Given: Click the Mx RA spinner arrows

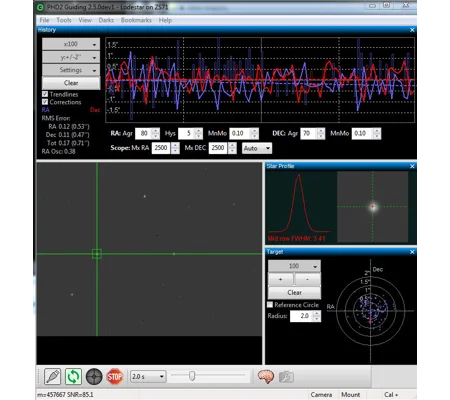Looking at the screenshot, I should (175, 148).
